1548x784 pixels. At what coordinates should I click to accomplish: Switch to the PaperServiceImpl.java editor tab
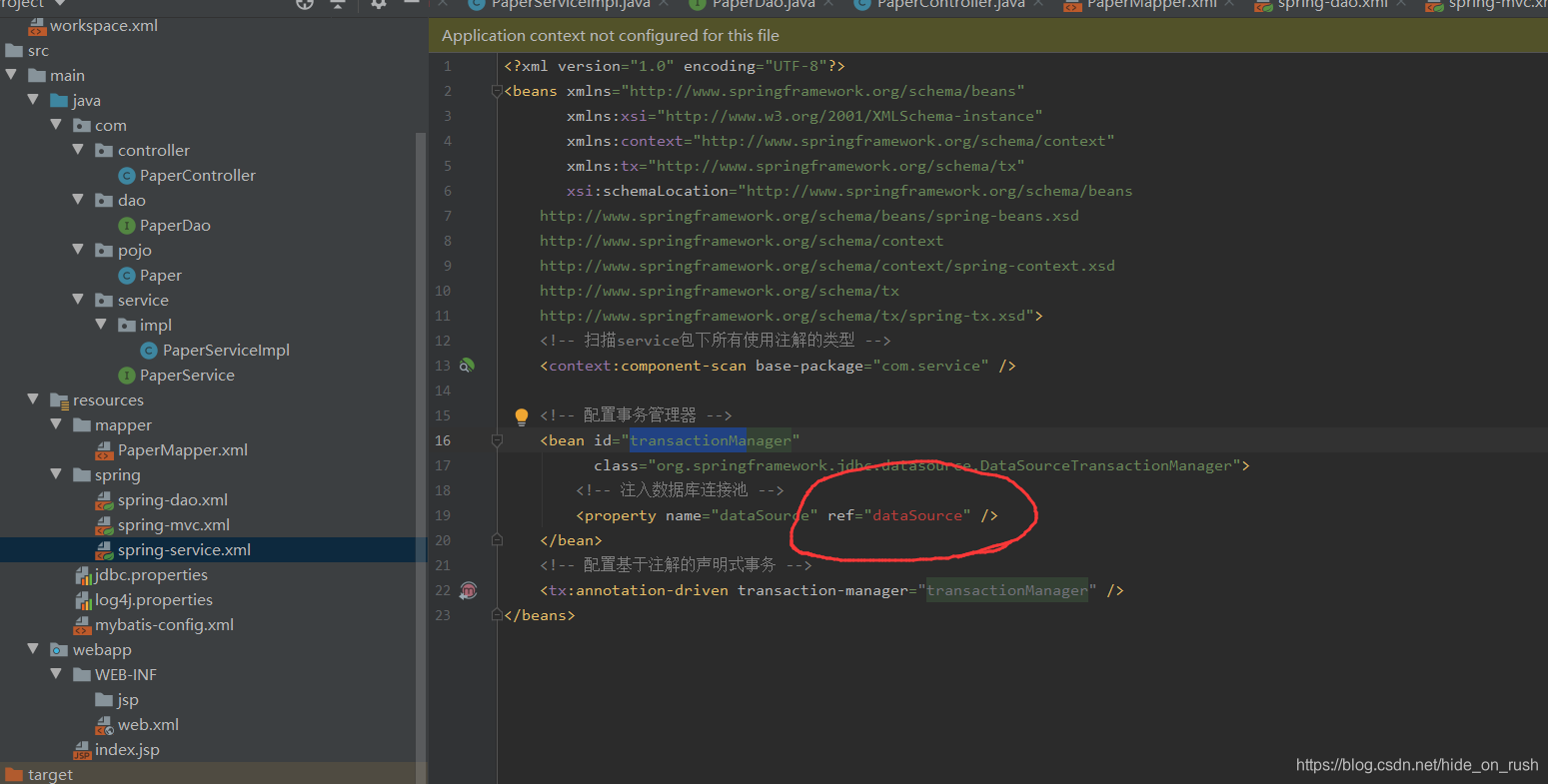click(570, 5)
